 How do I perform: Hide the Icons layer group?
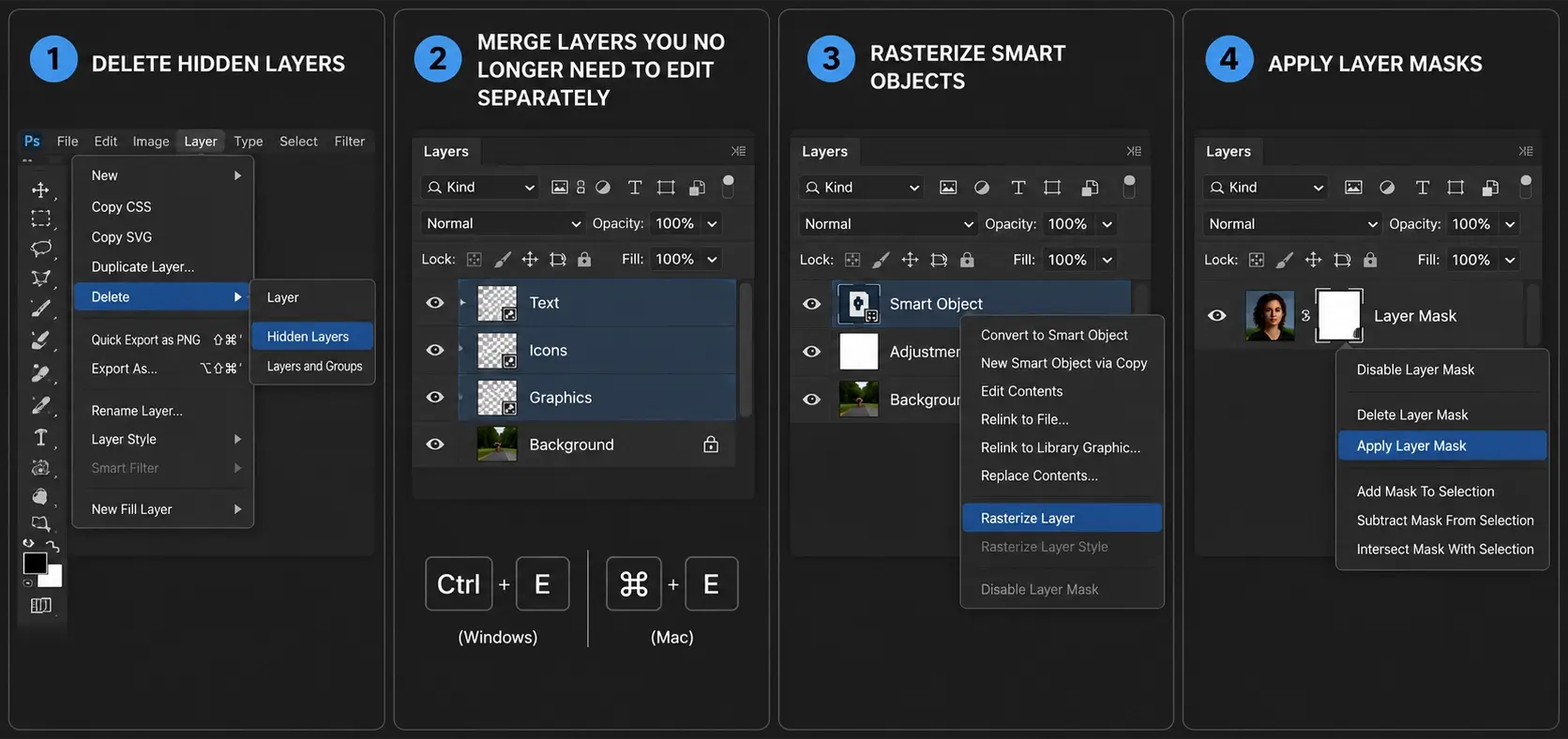click(x=435, y=350)
